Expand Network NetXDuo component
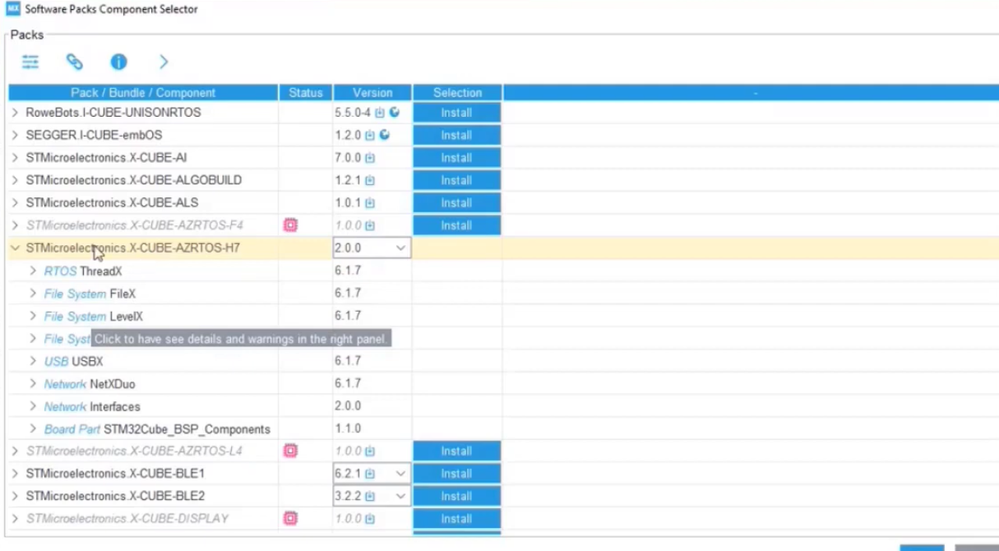This screenshot has height=551, width=999. (x=33, y=384)
